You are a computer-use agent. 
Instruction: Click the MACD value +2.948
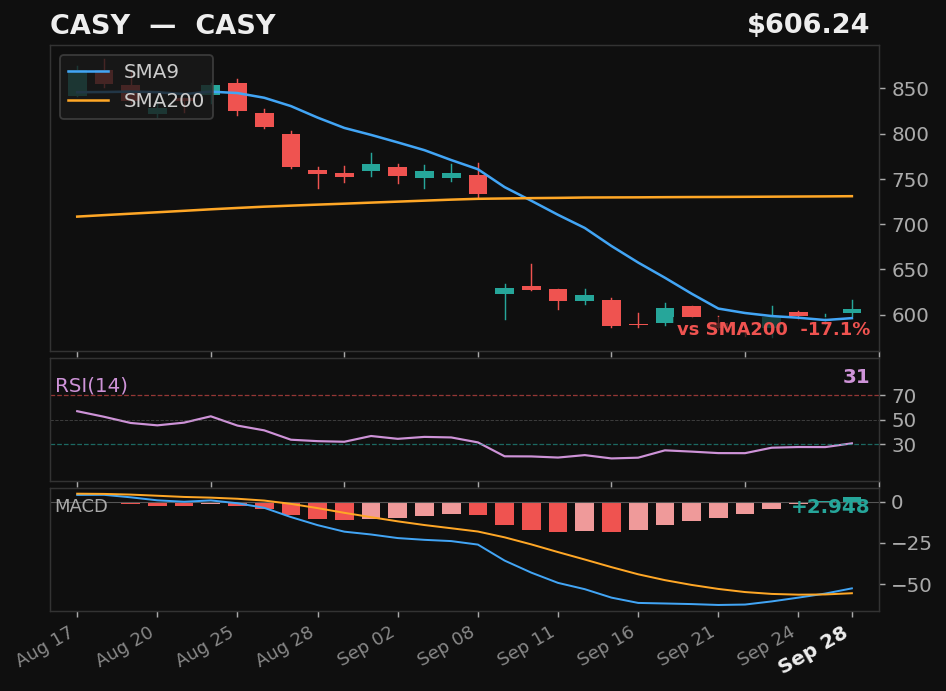click(830, 507)
